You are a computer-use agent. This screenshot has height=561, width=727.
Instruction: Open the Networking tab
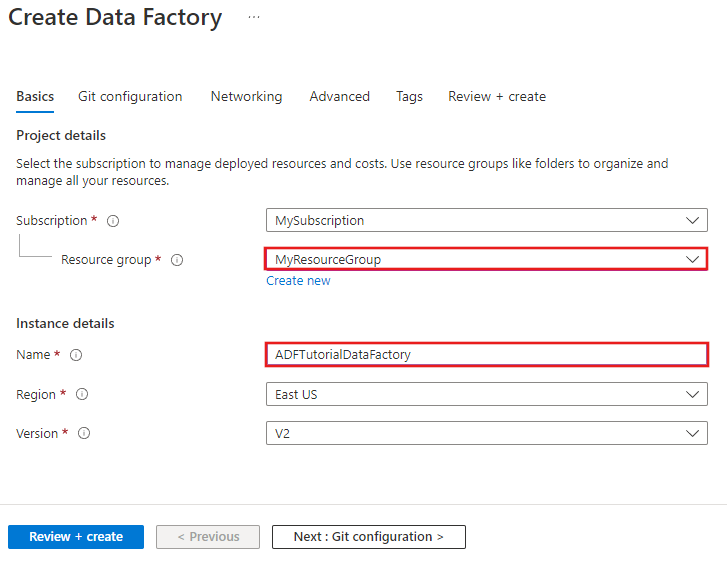(246, 97)
